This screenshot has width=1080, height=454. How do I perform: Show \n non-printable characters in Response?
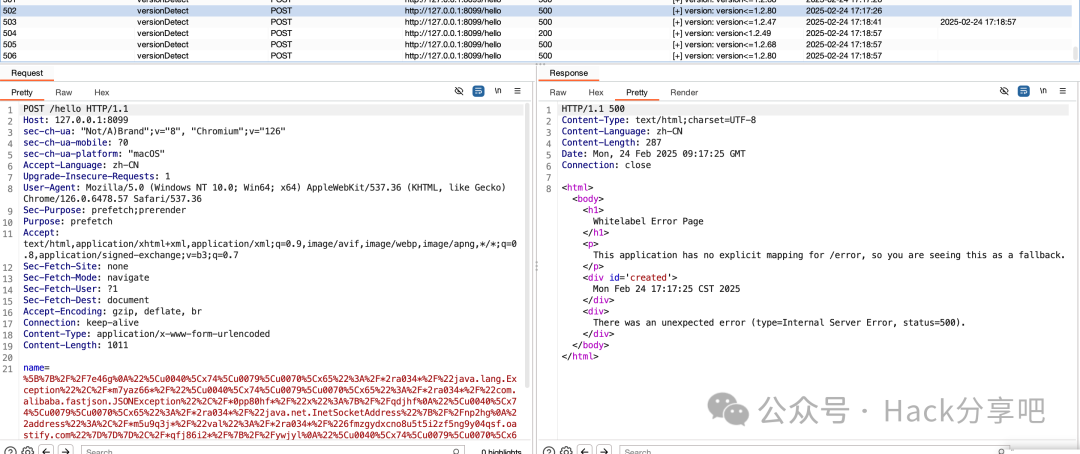1042,92
